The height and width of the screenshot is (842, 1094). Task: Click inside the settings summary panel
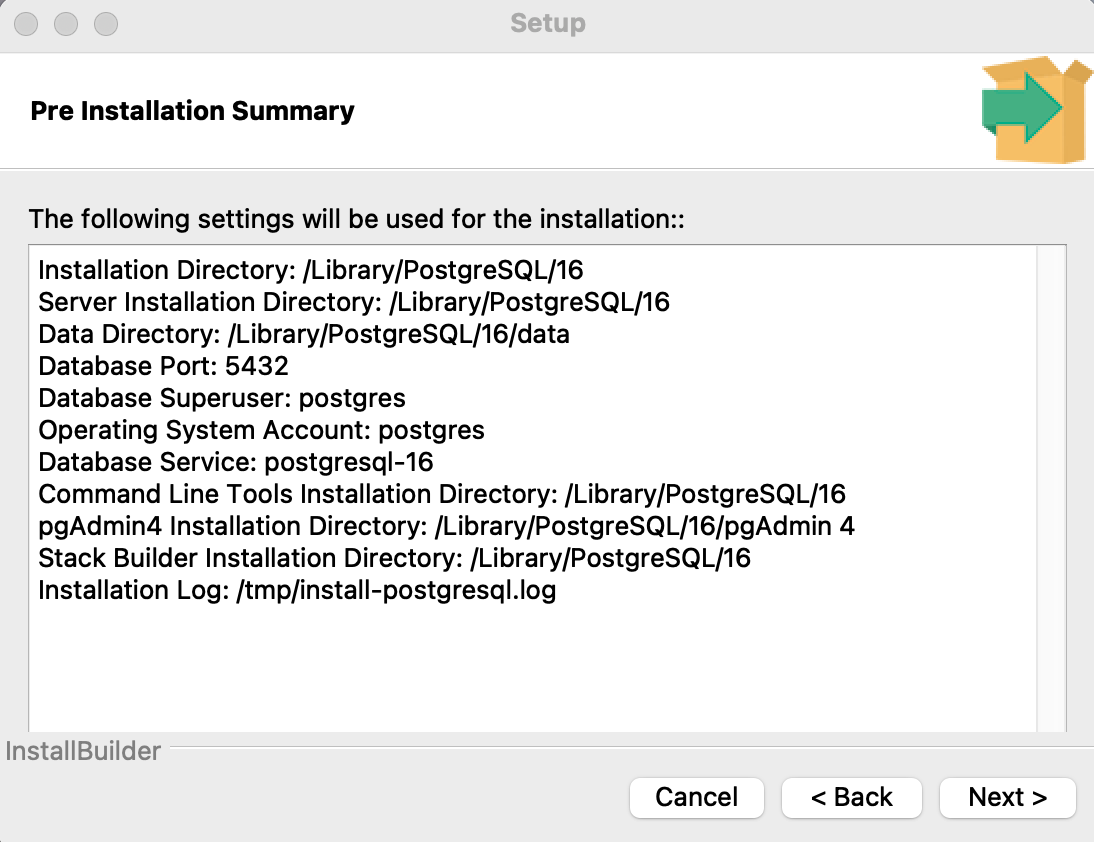547,660
